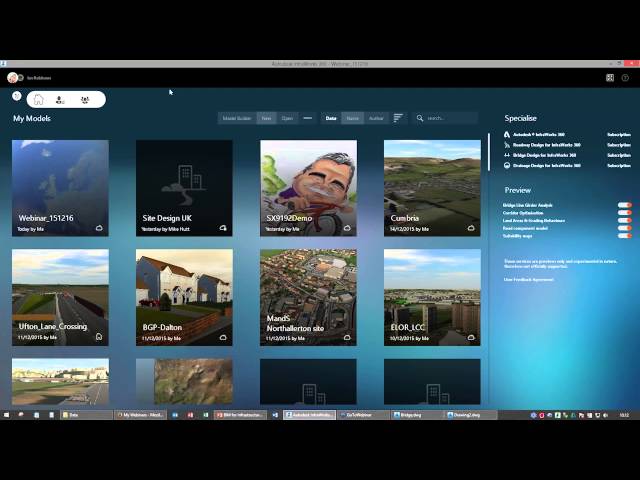Click the cloud icon on SX9192Demo tile
Screen dimensions: 640x480
(x=347, y=228)
